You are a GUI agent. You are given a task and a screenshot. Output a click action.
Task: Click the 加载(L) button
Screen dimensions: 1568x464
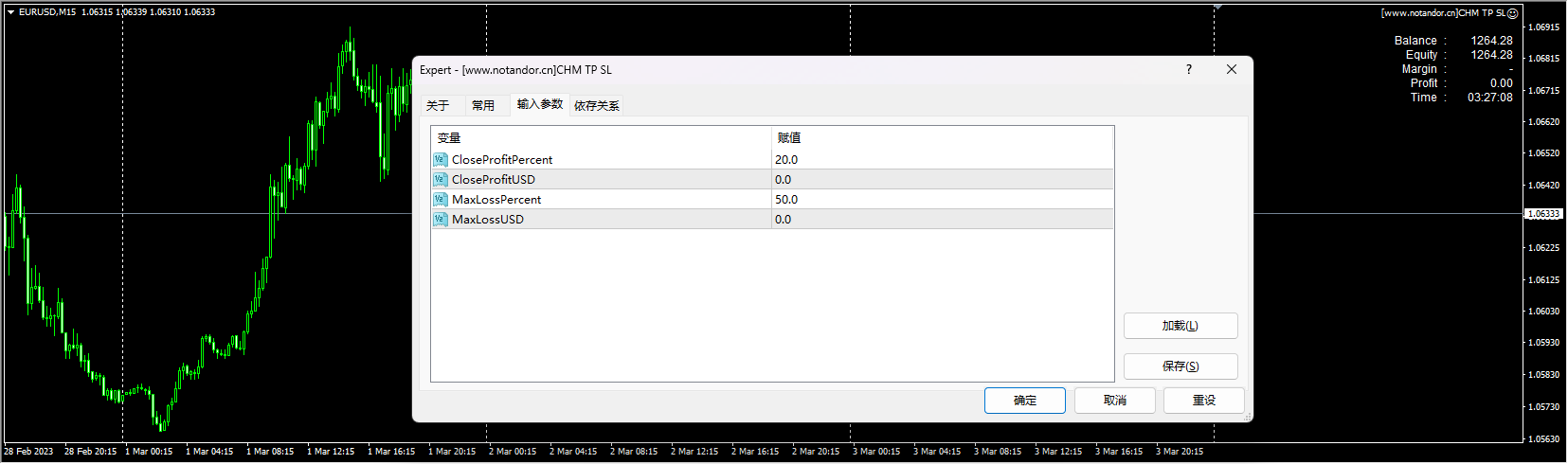[x=1181, y=326]
